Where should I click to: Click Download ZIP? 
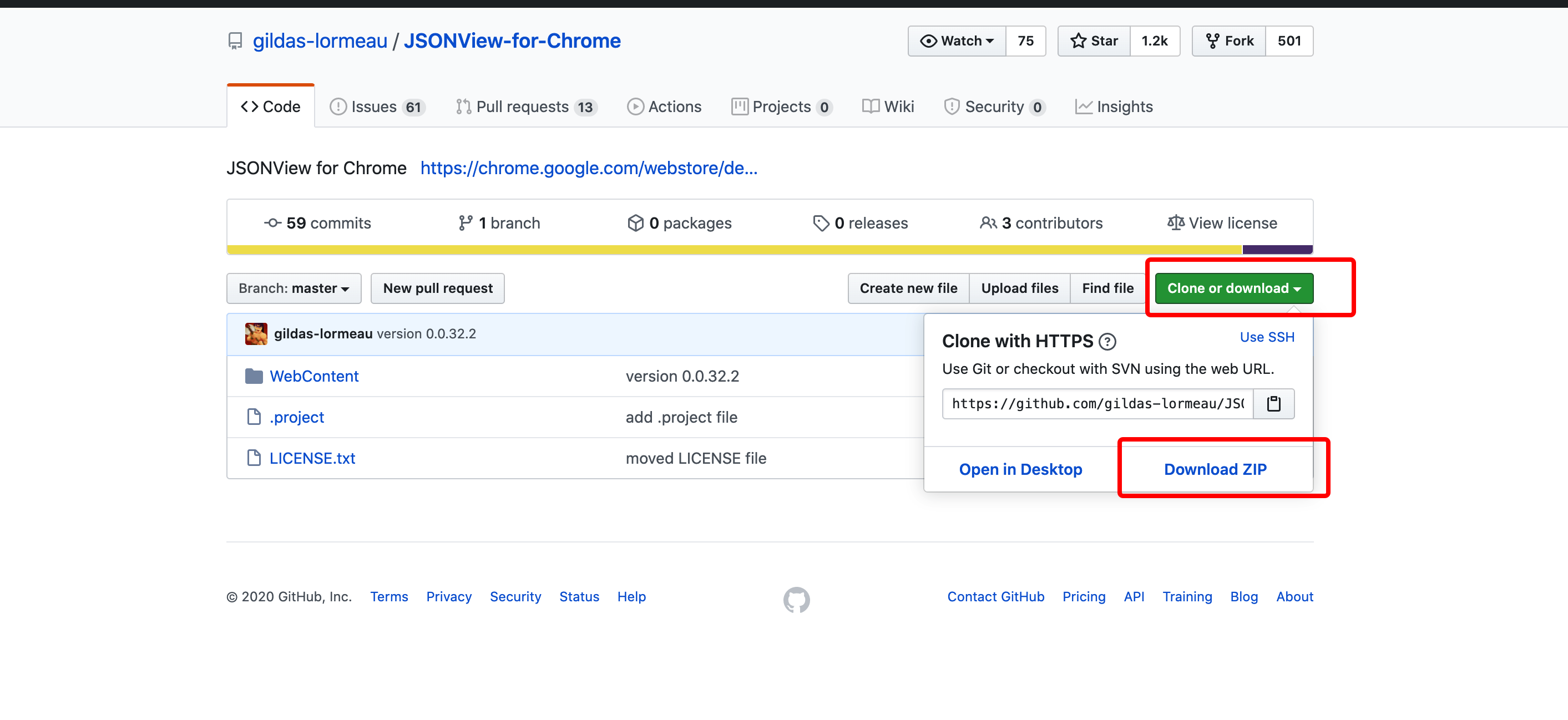[x=1215, y=469]
